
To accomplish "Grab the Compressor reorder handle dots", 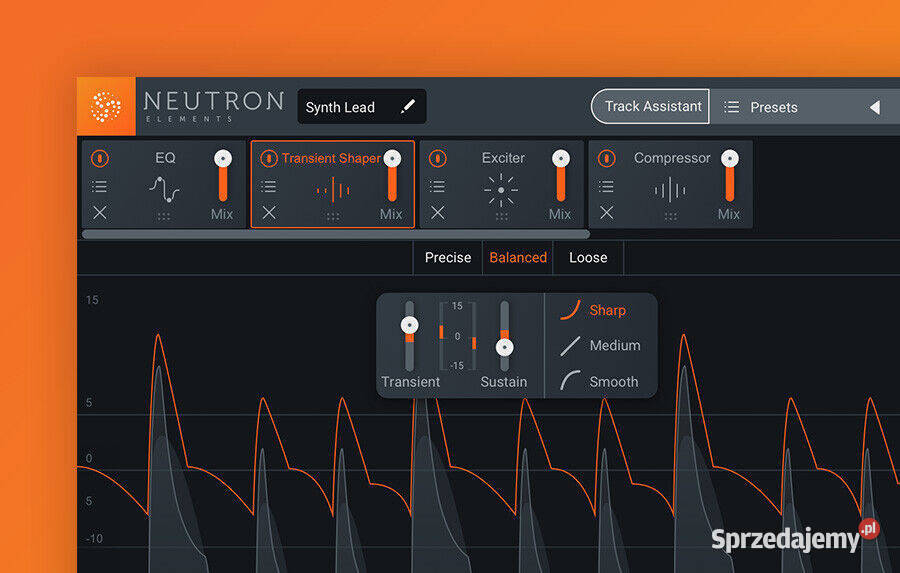I will (x=670, y=216).
